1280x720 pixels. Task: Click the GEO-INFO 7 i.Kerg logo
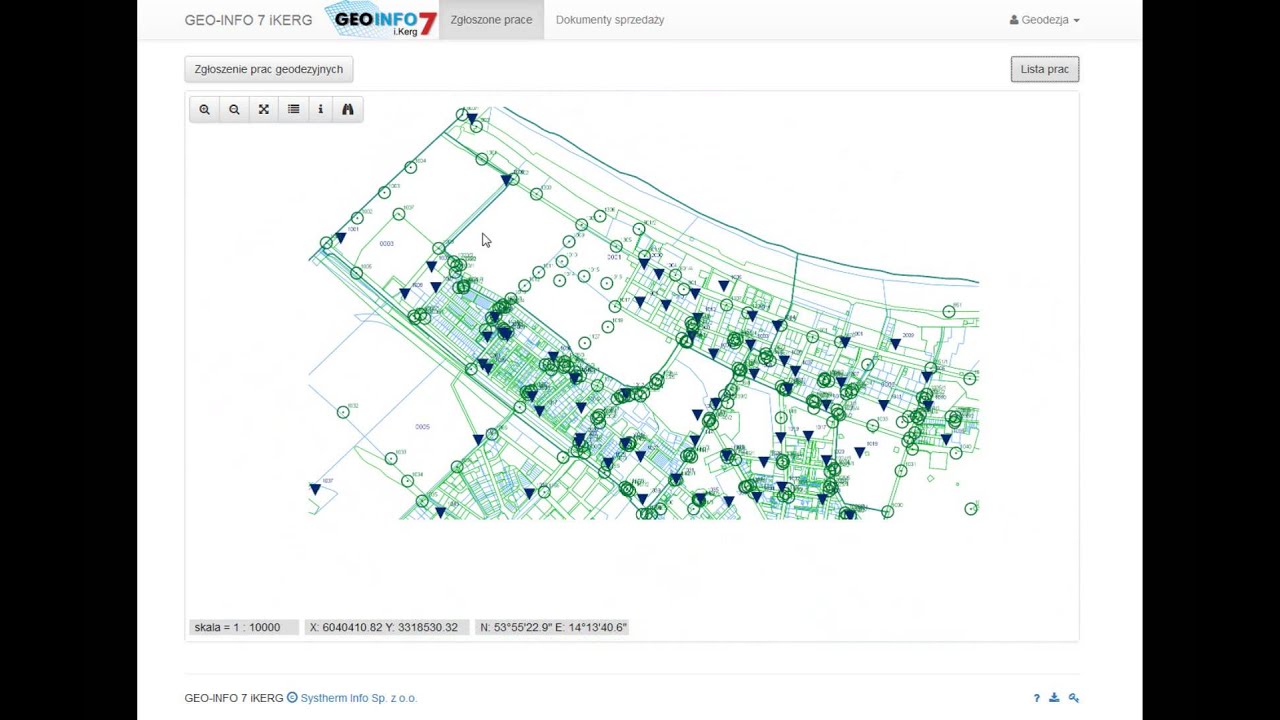(381, 20)
